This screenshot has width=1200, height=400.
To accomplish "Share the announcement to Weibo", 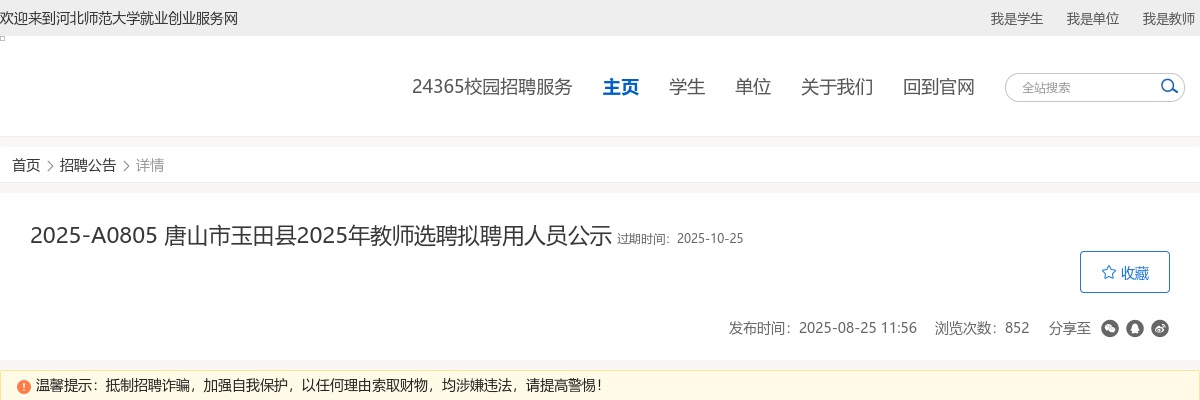I will tap(1160, 328).
